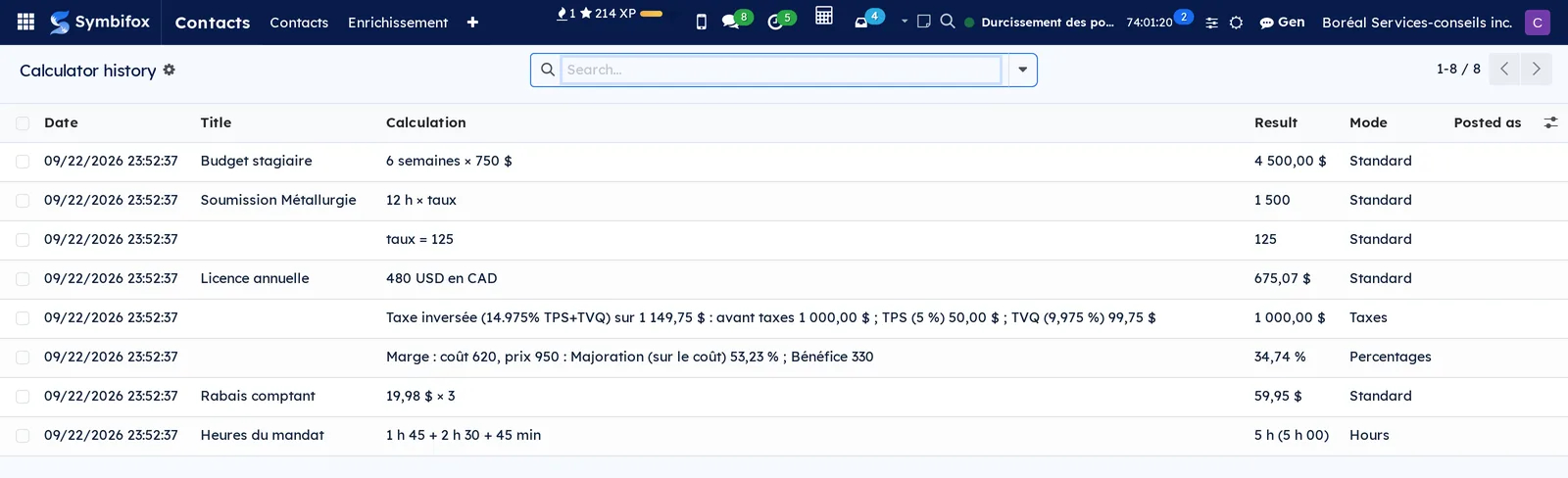This screenshot has height=478, width=1568.
Task: Click the 675,07 $ result
Action: click(1283, 278)
